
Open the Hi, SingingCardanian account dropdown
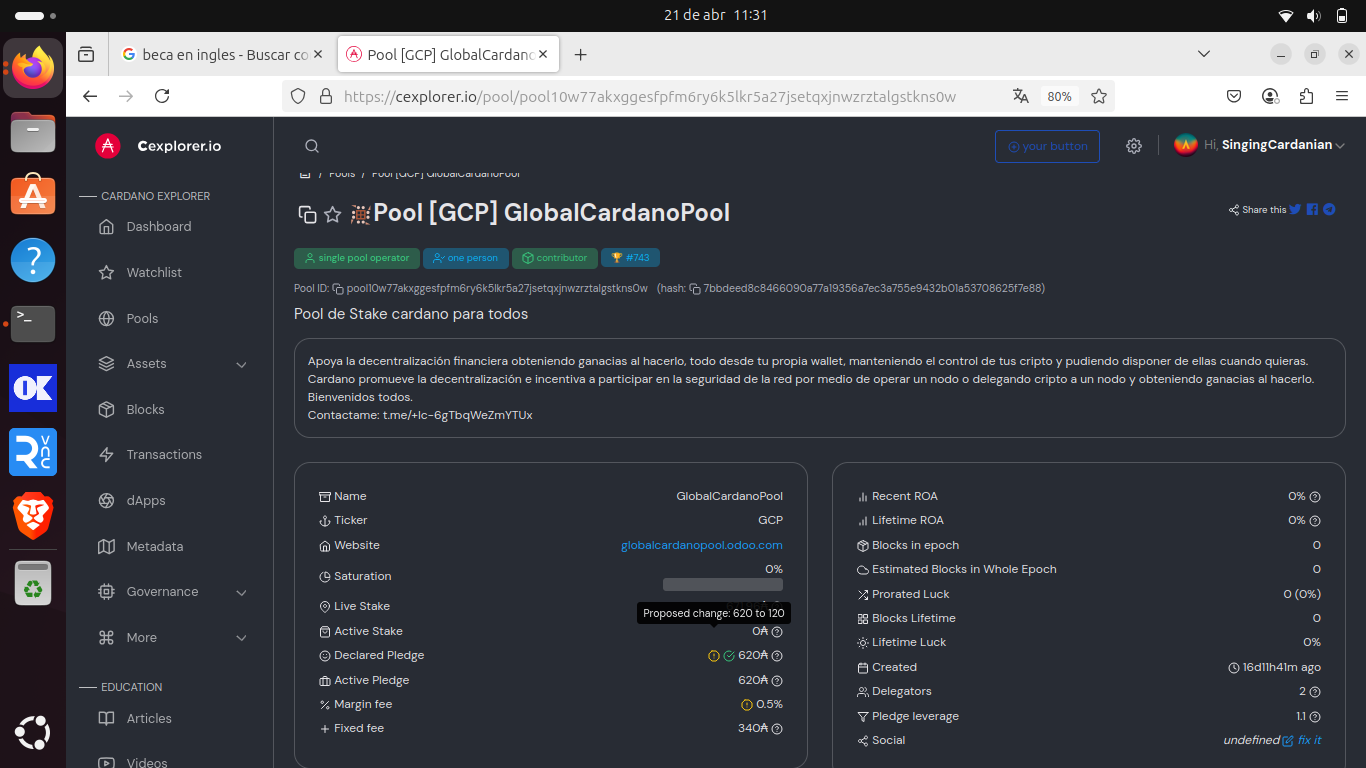coord(1275,145)
